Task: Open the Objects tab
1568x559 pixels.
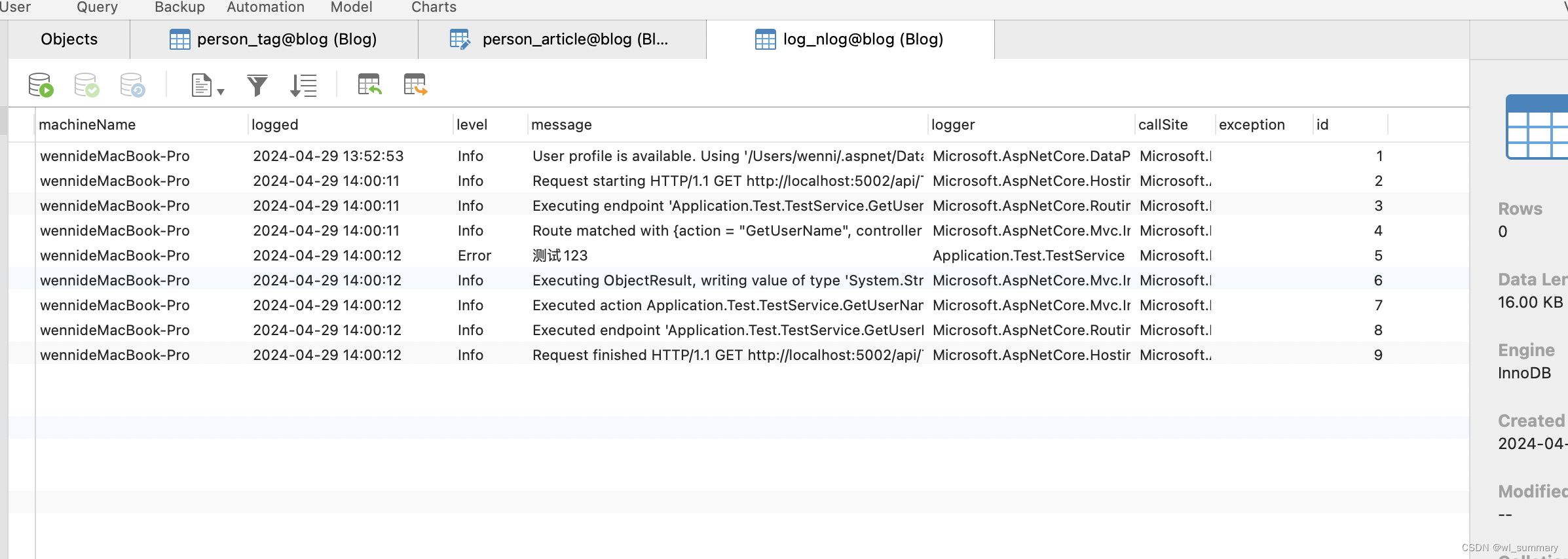Action: pyautogui.click(x=69, y=39)
